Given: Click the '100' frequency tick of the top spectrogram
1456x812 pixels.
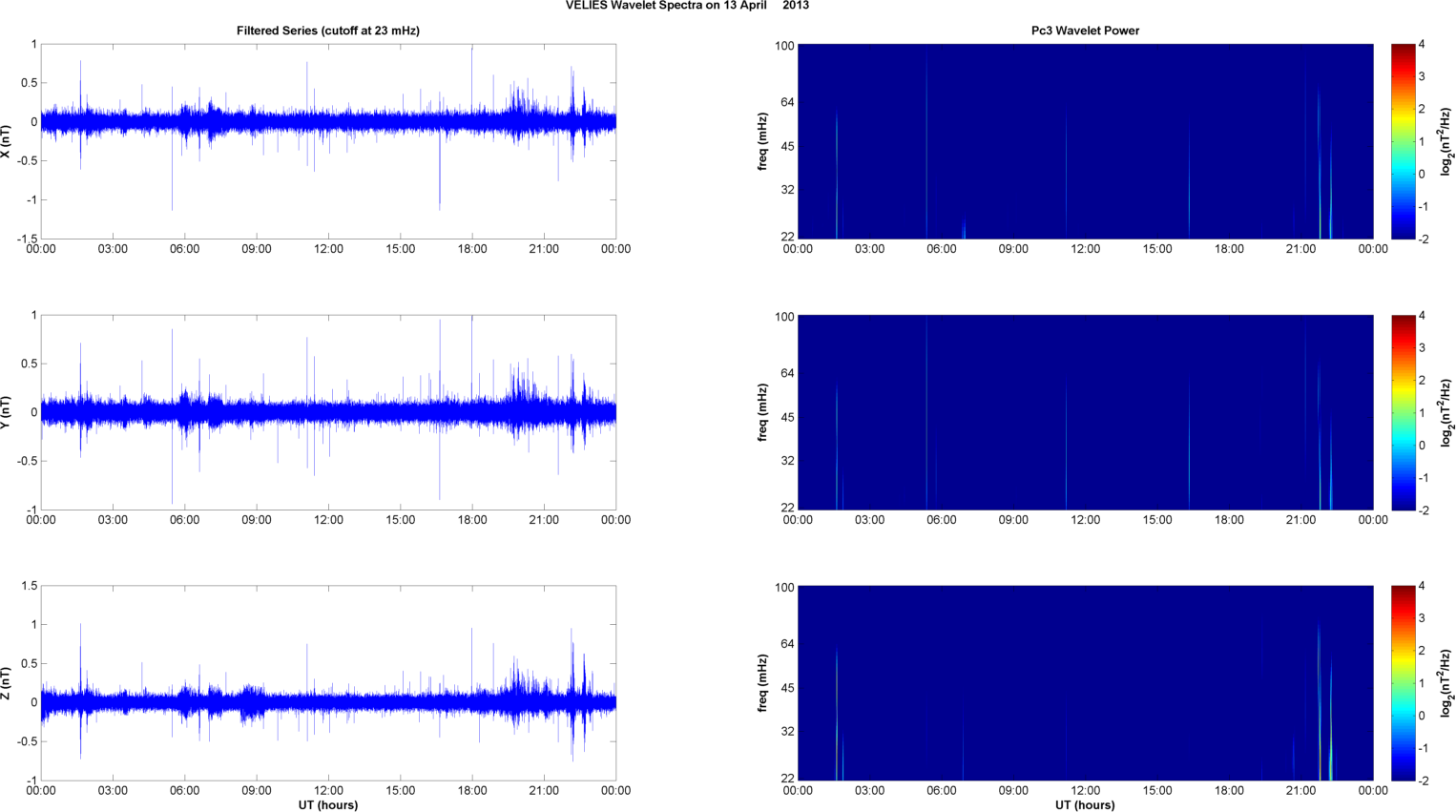Looking at the screenshot, I should 784,46.
